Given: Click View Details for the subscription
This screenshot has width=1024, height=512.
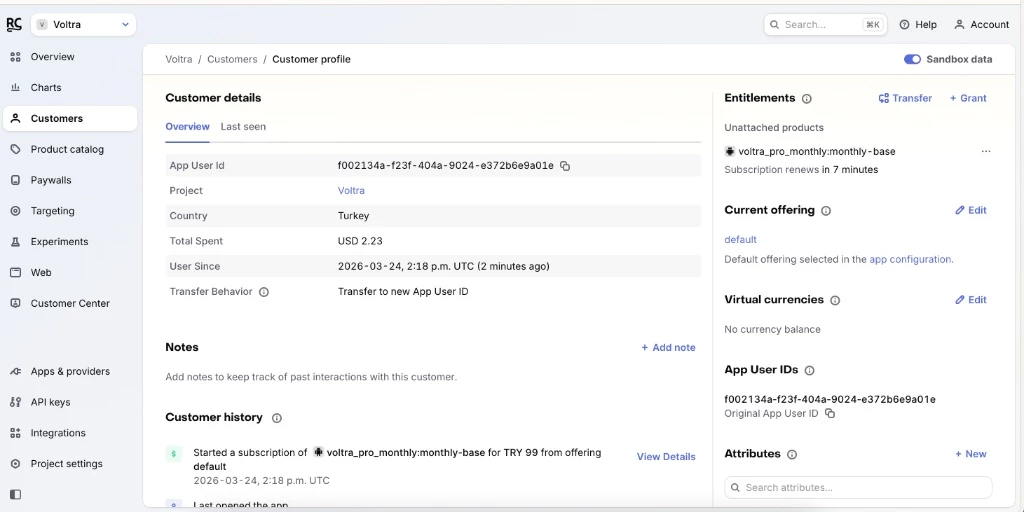Looking at the screenshot, I should pyautogui.click(x=666, y=456).
